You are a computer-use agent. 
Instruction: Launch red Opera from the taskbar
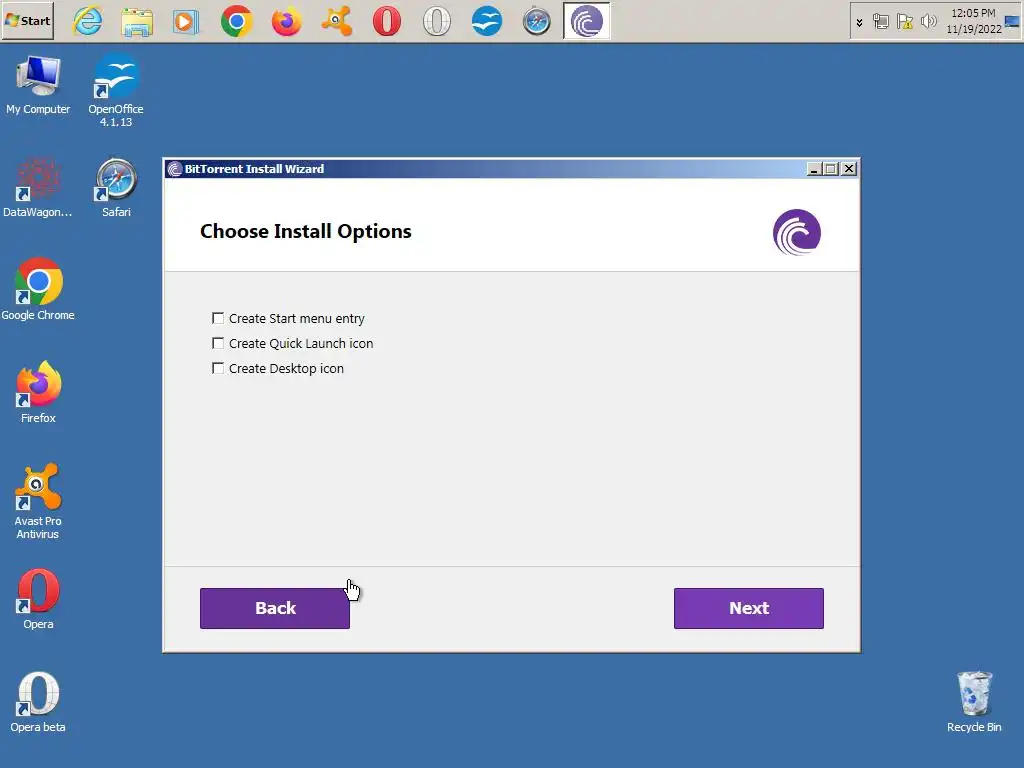coord(387,22)
